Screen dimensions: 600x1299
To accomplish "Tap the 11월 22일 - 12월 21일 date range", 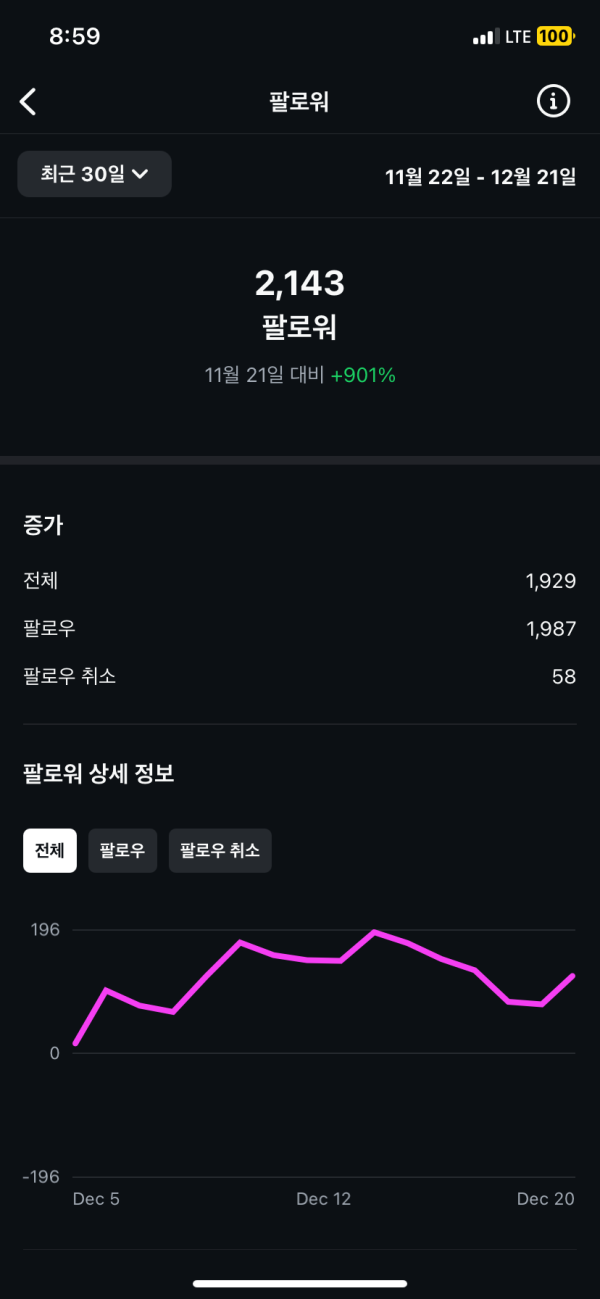I will click(481, 177).
